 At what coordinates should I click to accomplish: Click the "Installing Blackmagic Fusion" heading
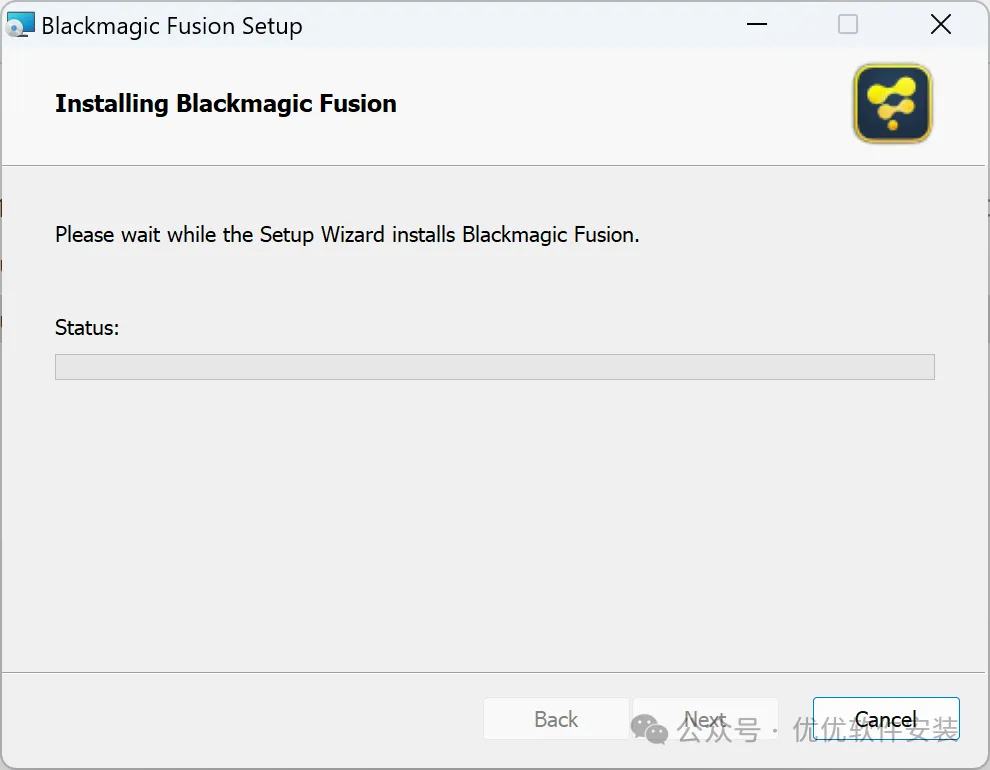click(x=226, y=104)
